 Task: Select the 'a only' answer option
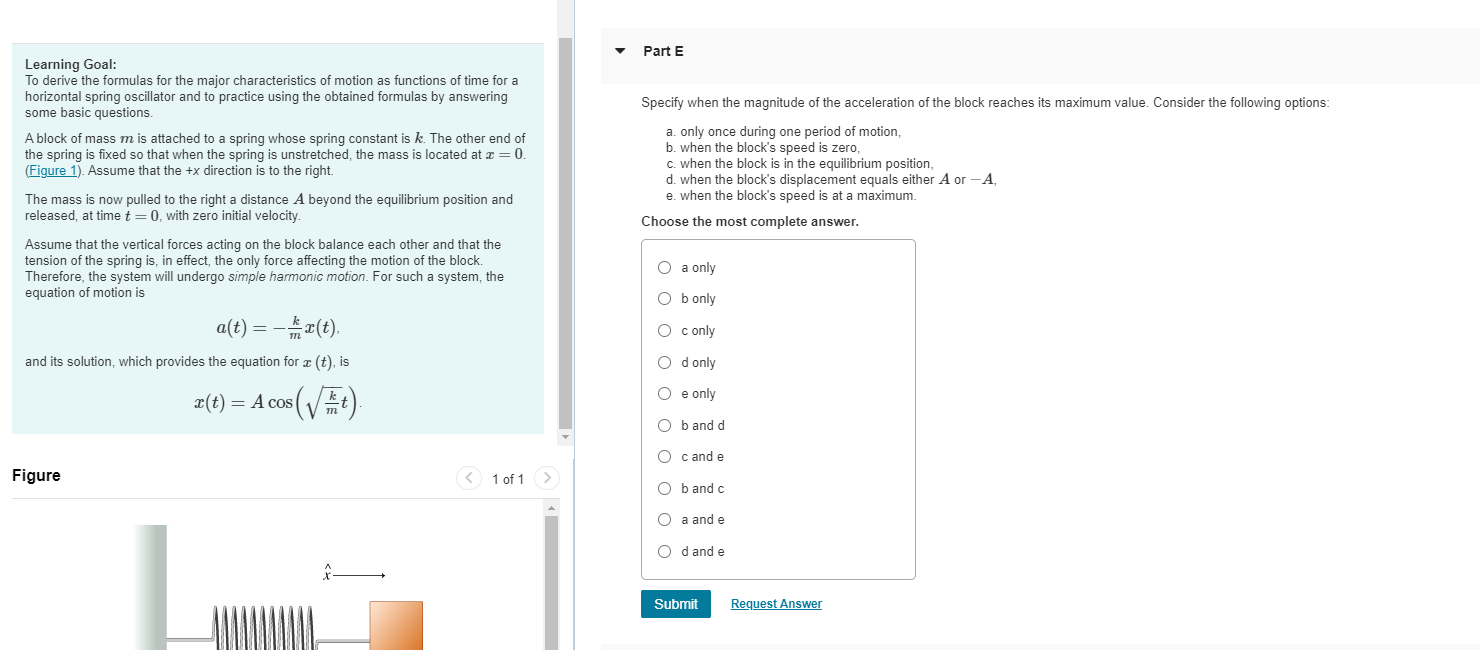pyautogui.click(x=664, y=267)
